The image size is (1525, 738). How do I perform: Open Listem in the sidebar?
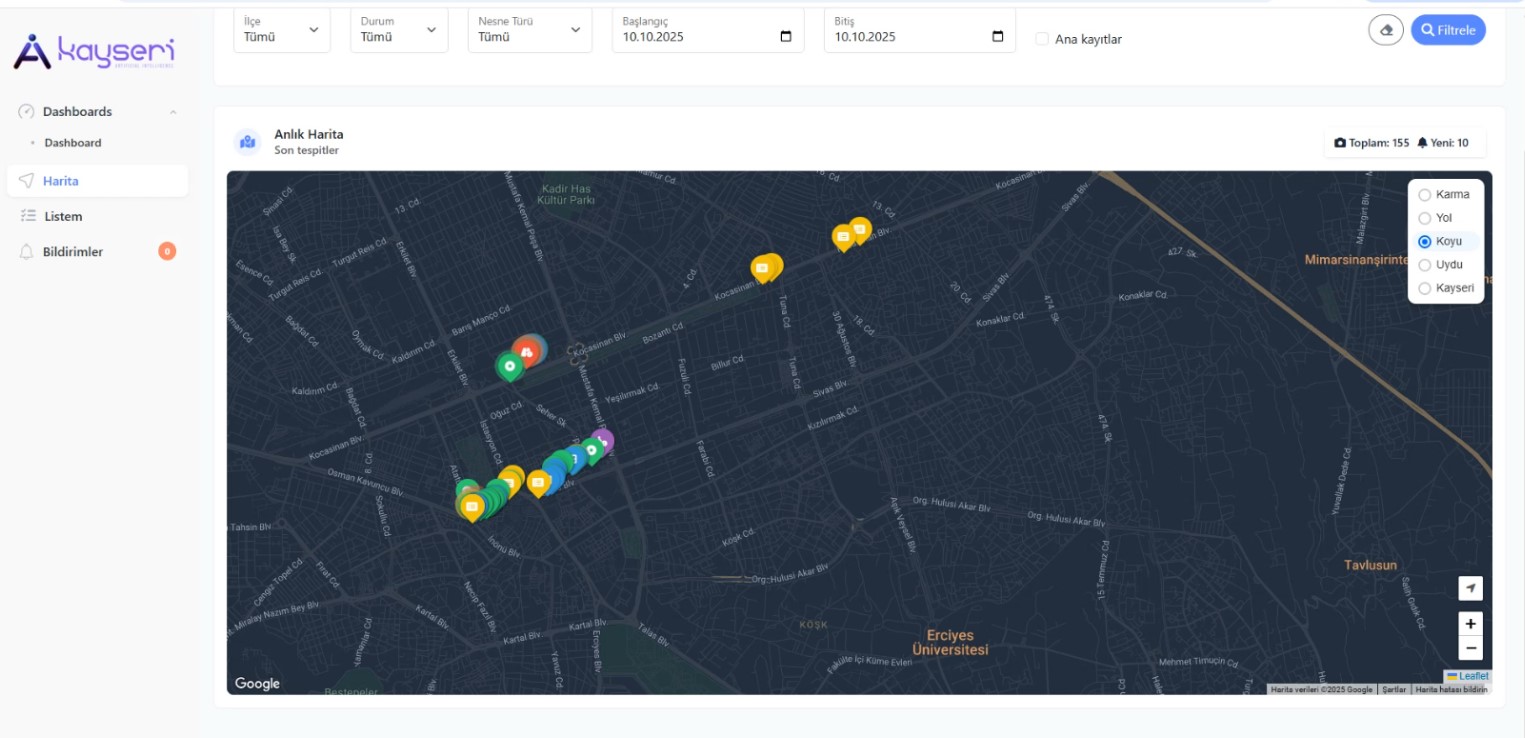63,216
